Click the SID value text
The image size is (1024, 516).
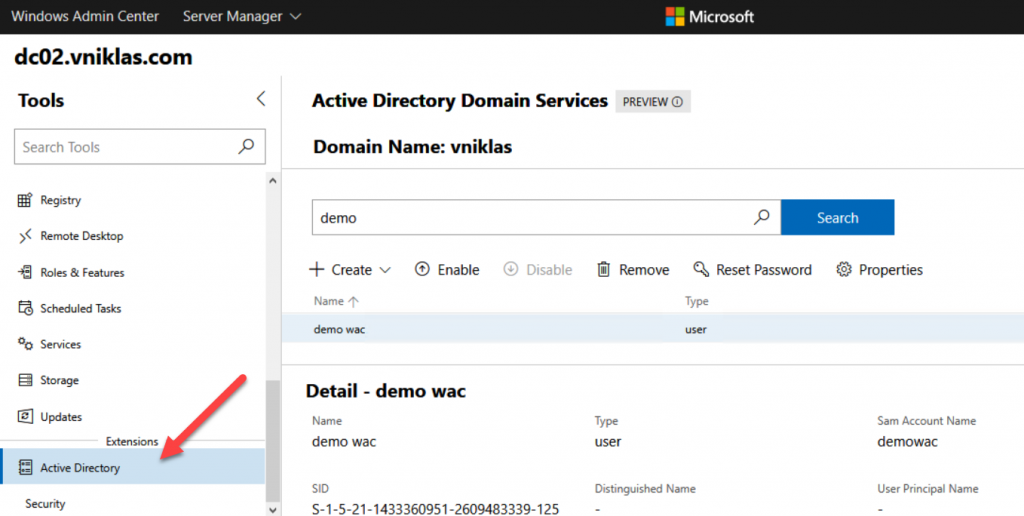pyautogui.click(x=436, y=509)
